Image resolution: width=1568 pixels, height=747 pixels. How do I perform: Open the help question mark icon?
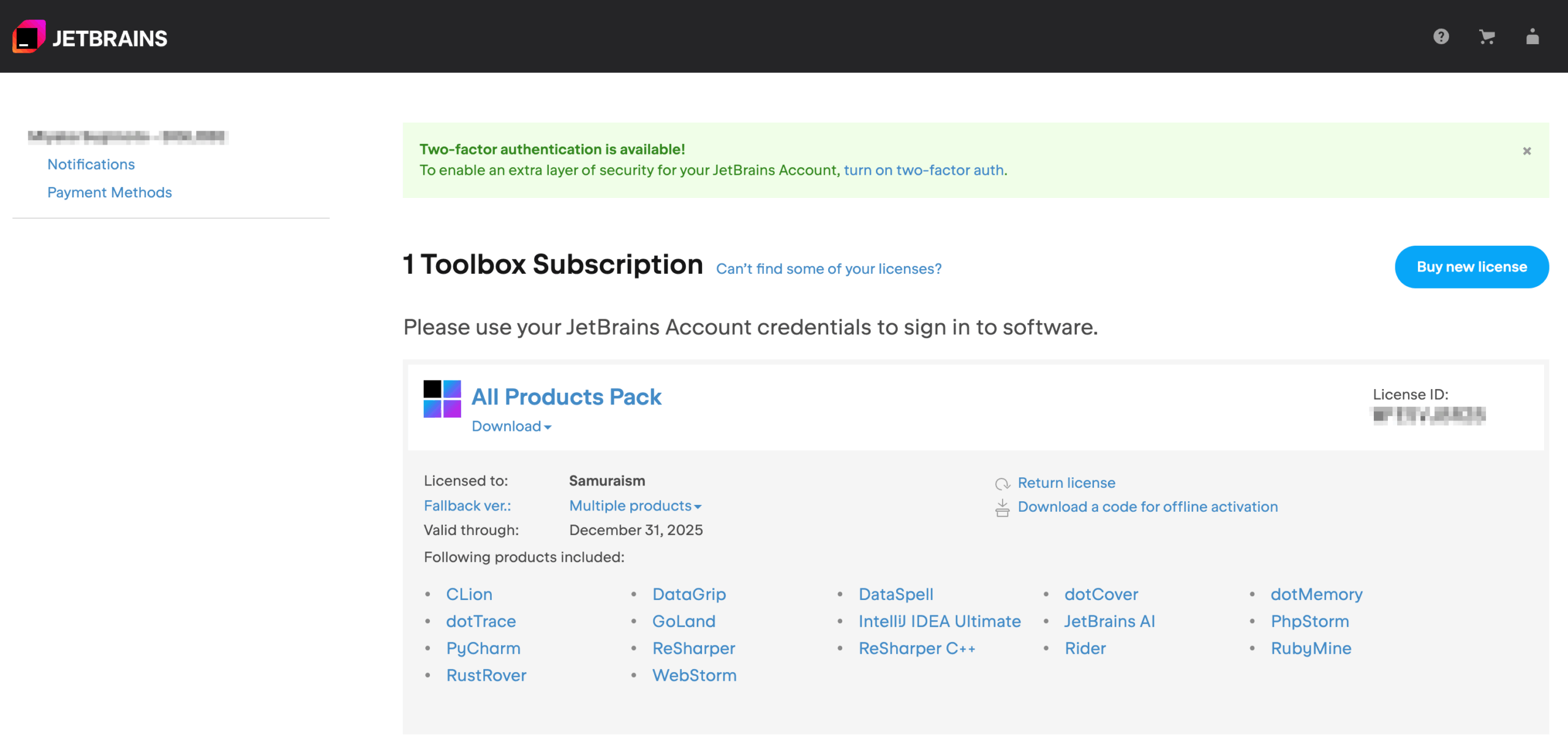pos(1441,37)
